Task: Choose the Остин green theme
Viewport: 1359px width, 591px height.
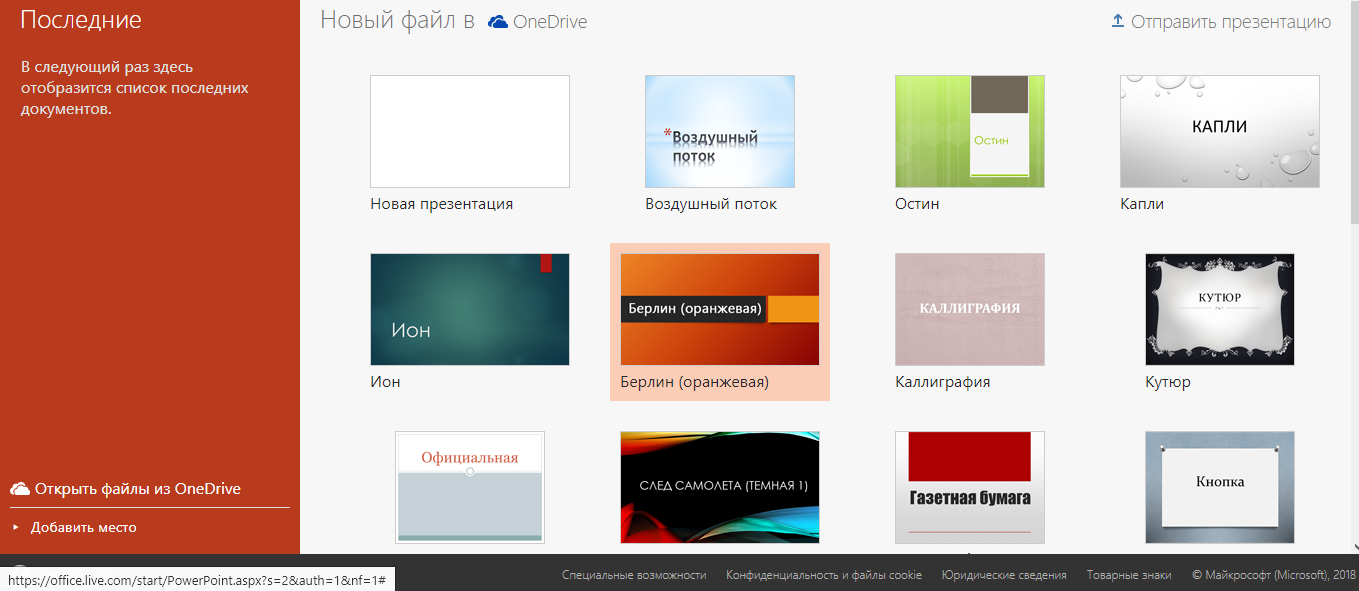Action: 969,131
